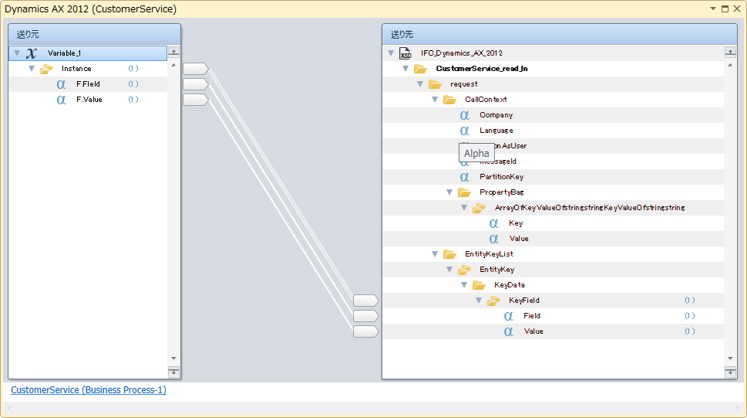Click the alpha icon next to Company
Screen dimensions: 747x418
(x=464, y=115)
